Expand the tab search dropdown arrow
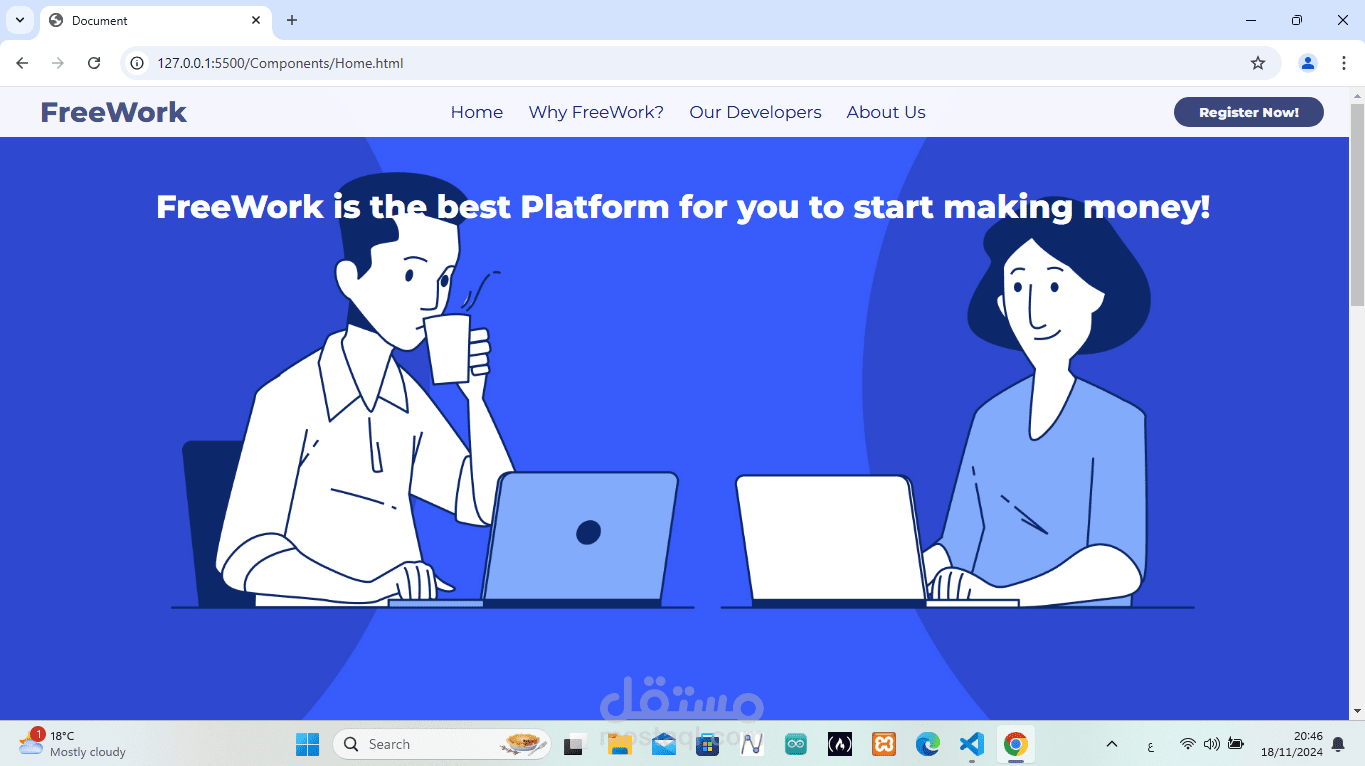 tap(19, 20)
